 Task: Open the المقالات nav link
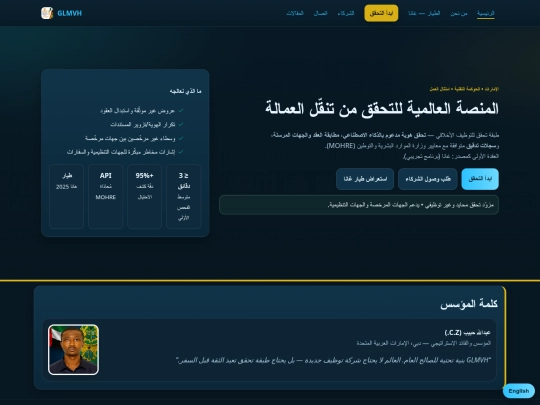point(295,13)
